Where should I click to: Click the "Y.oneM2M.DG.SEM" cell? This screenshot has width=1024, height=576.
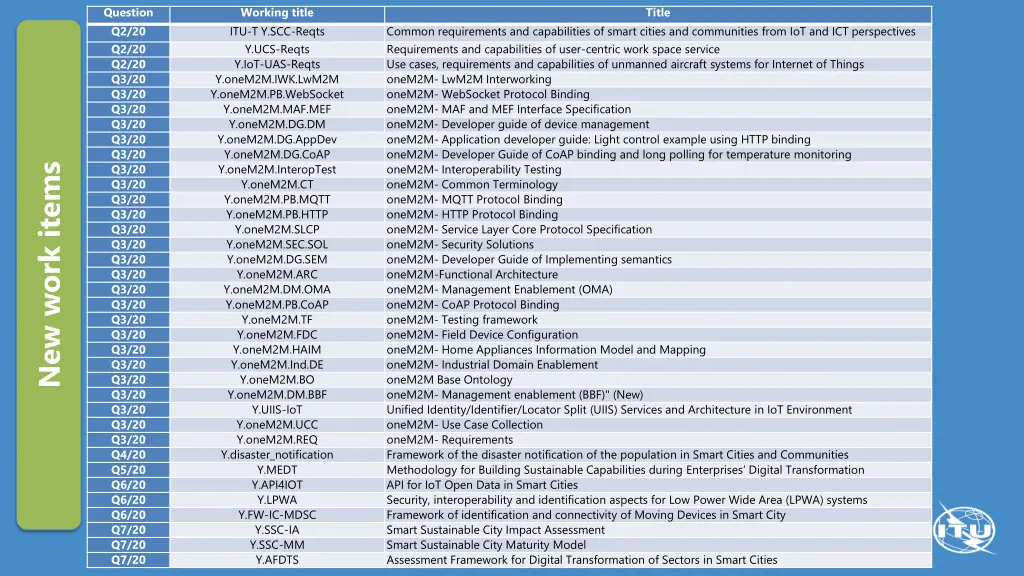(x=277, y=260)
